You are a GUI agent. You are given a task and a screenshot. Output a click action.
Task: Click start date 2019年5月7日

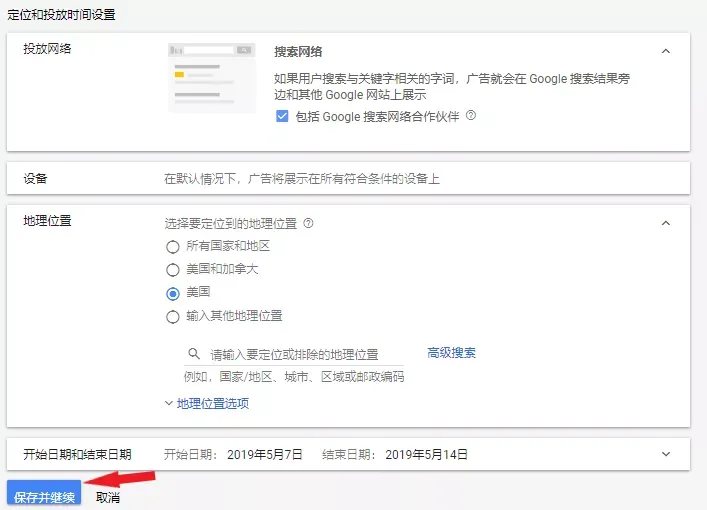(x=265, y=454)
